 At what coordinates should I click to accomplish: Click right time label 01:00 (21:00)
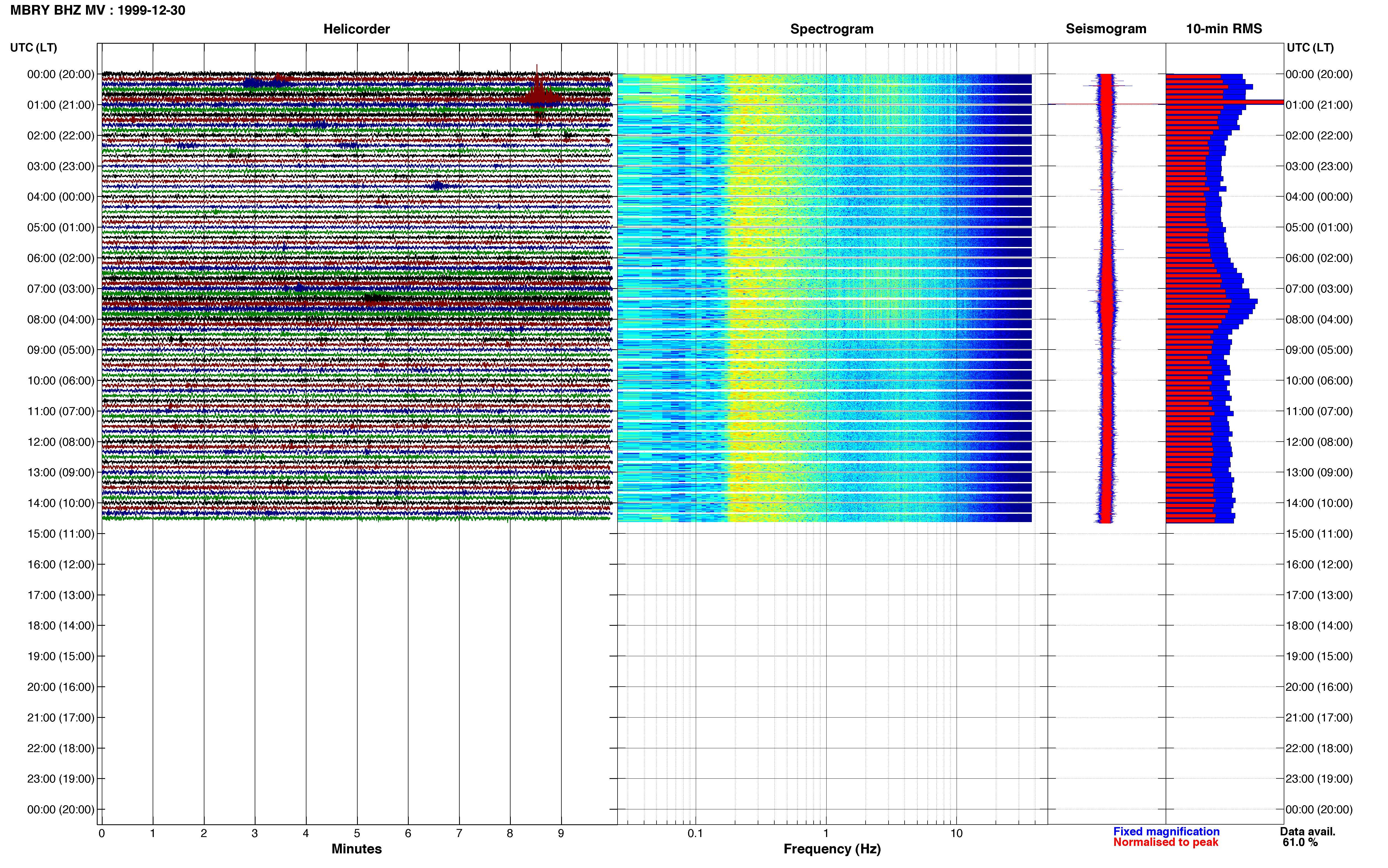coord(1319,105)
